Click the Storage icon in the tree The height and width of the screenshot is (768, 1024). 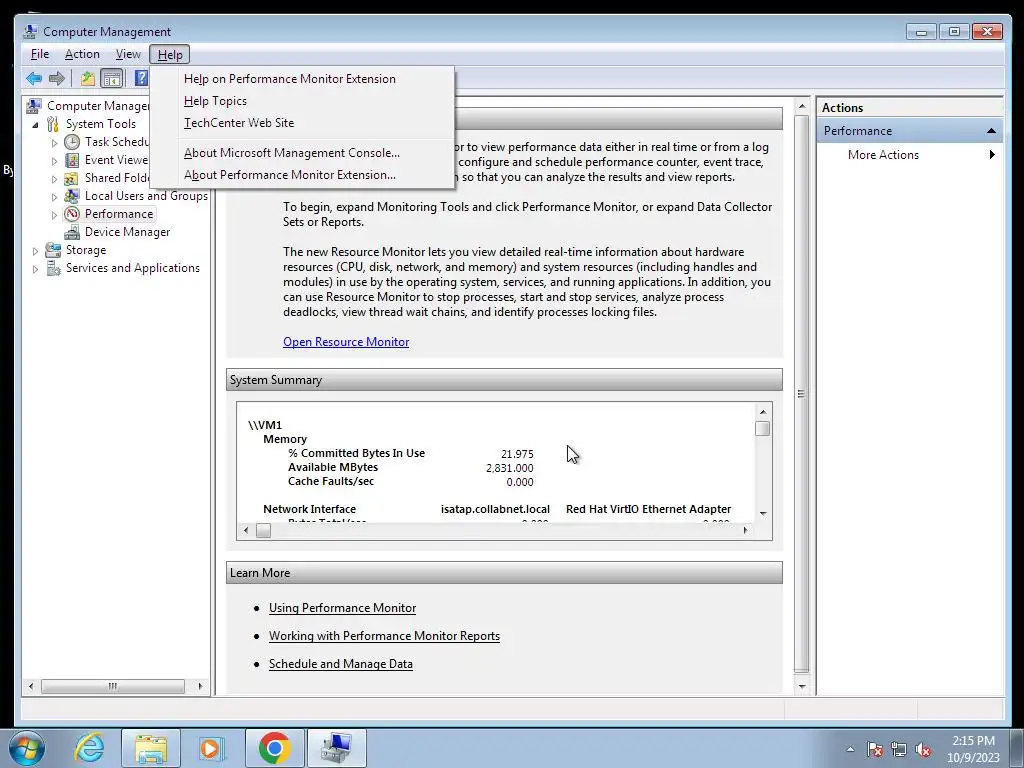(53, 249)
